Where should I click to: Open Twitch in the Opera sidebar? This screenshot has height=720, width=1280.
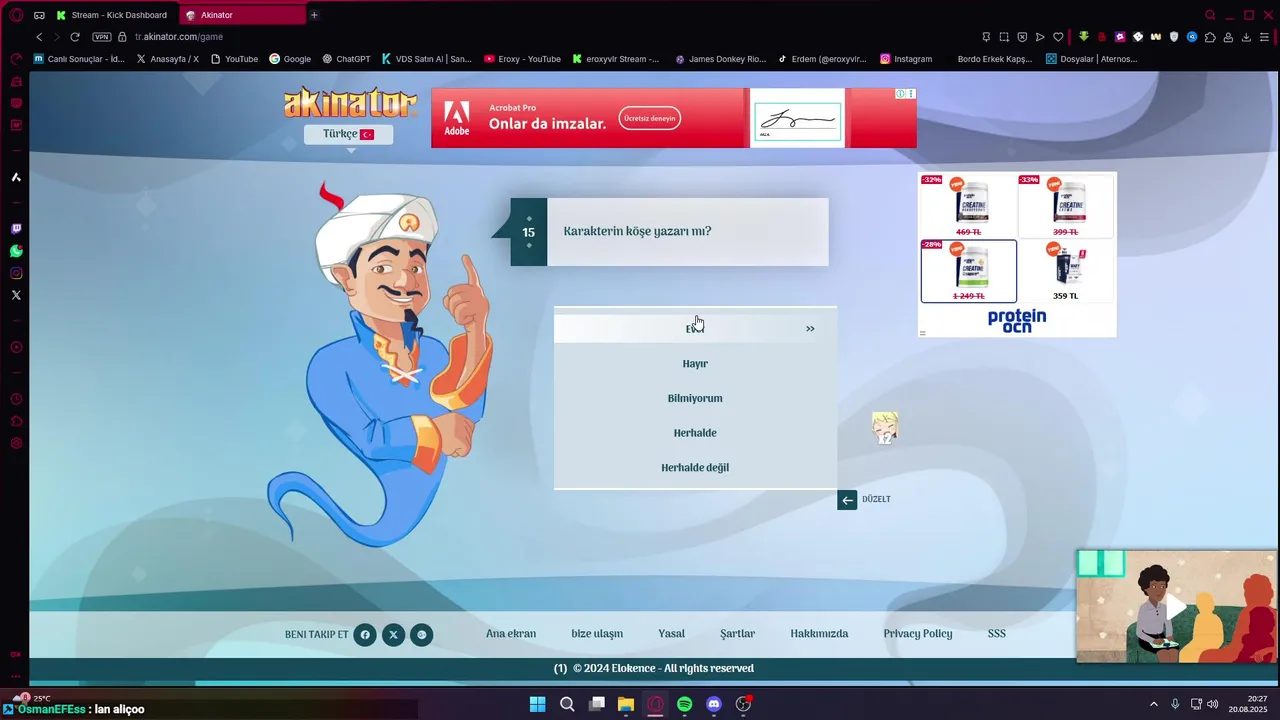pyautogui.click(x=16, y=229)
